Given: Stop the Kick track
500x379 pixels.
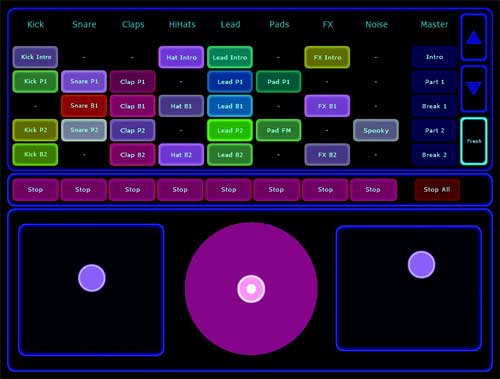Looking at the screenshot, I should (x=35, y=190).
